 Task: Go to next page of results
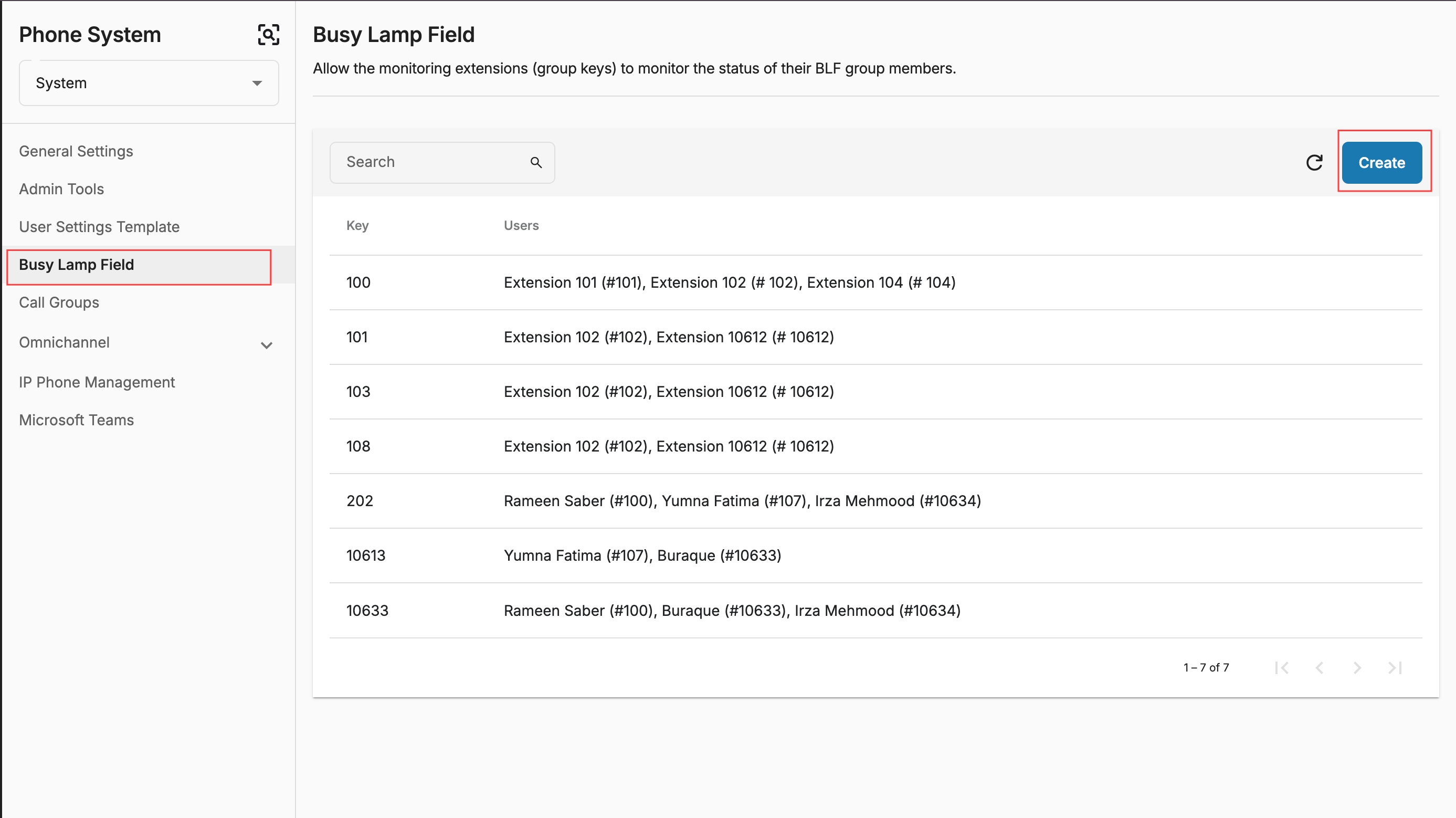tap(1357, 668)
